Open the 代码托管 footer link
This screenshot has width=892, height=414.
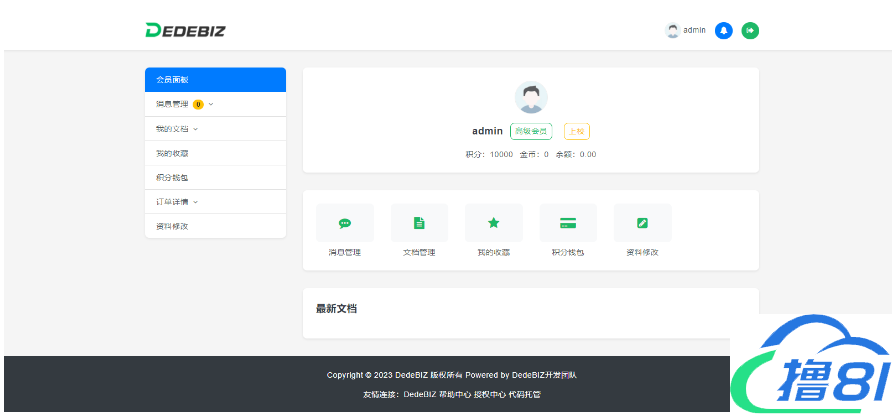click(x=524, y=395)
